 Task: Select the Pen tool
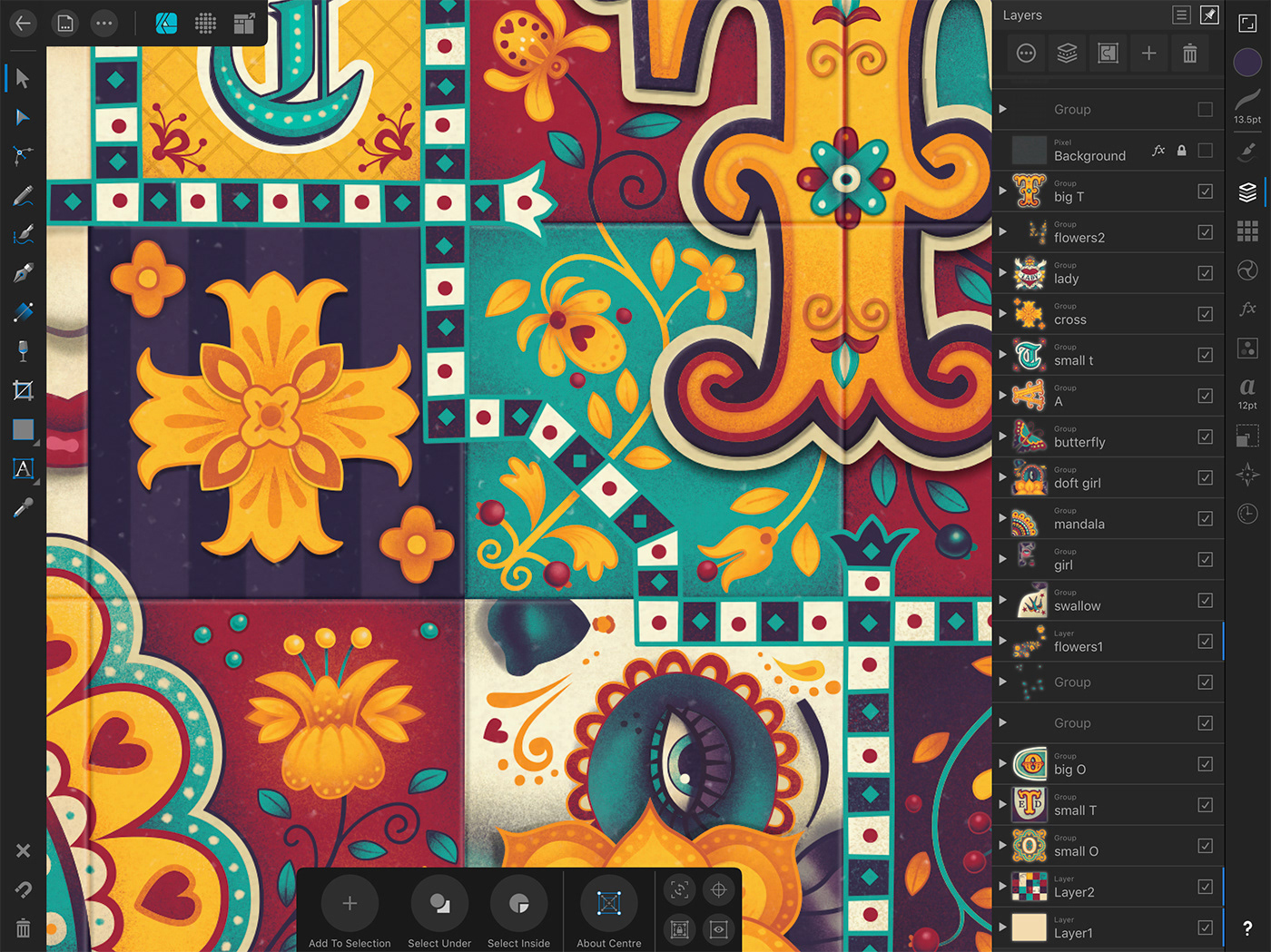tap(23, 273)
